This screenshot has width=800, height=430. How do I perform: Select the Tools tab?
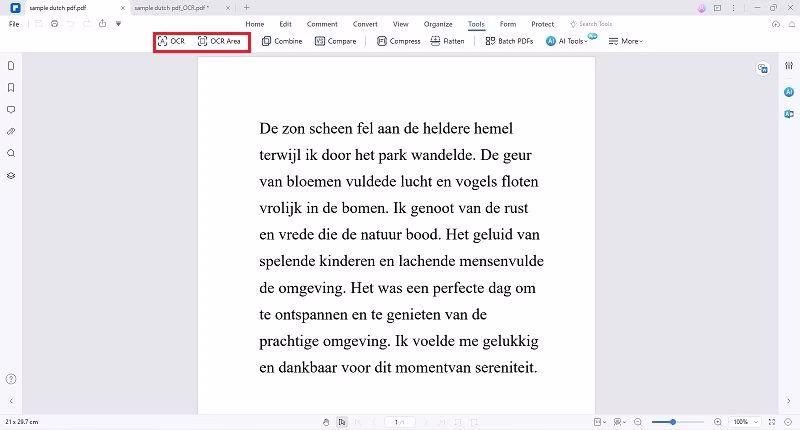click(476, 24)
